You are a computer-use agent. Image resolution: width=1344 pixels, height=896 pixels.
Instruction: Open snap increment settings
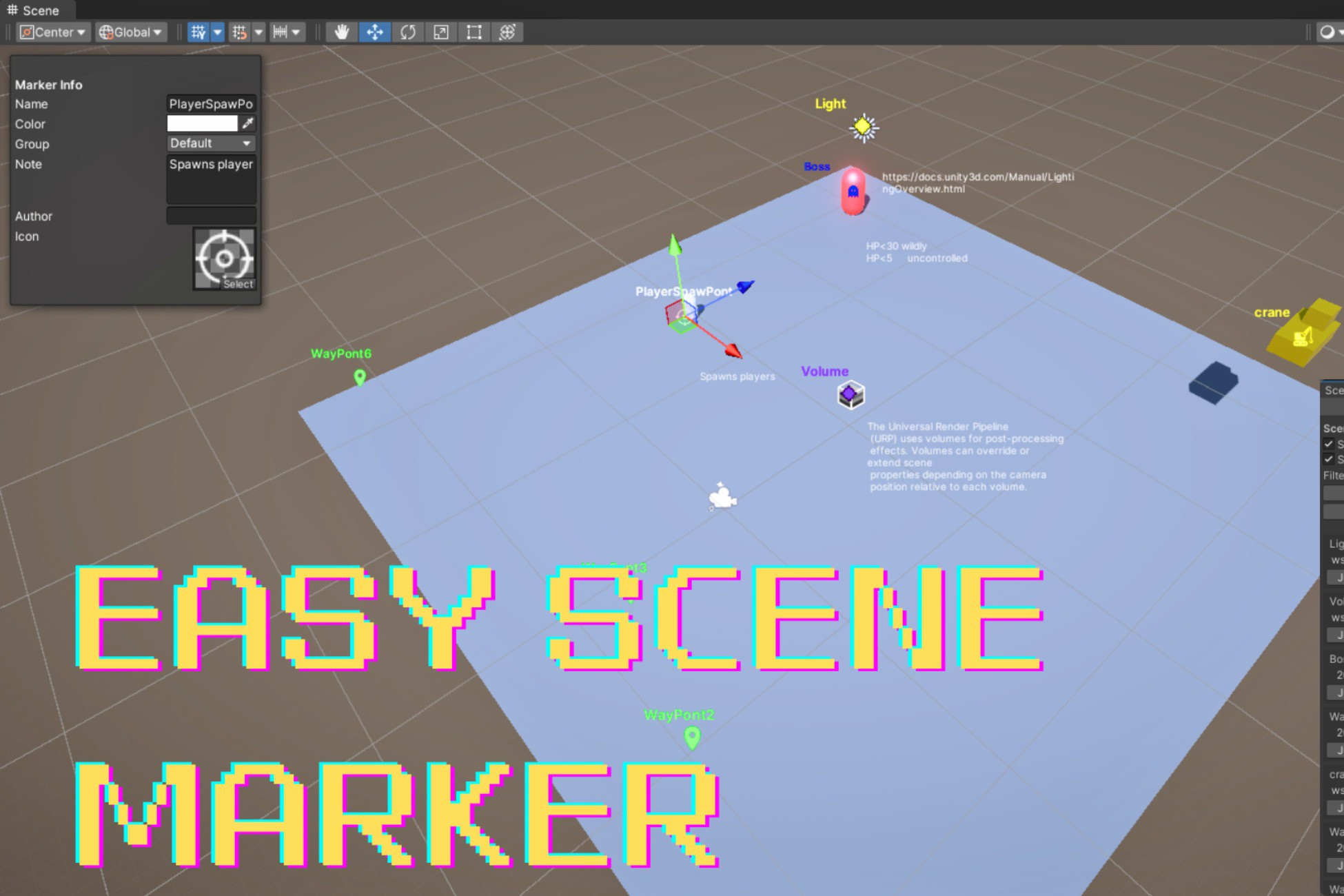tap(287, 32)
